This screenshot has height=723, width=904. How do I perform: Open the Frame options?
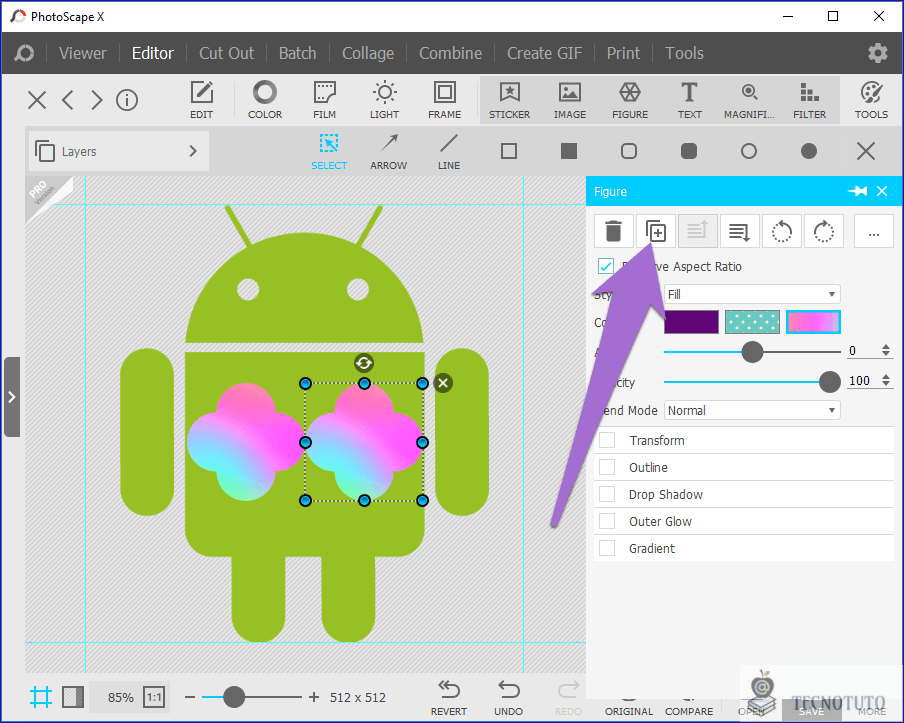[x=445, y=100]
